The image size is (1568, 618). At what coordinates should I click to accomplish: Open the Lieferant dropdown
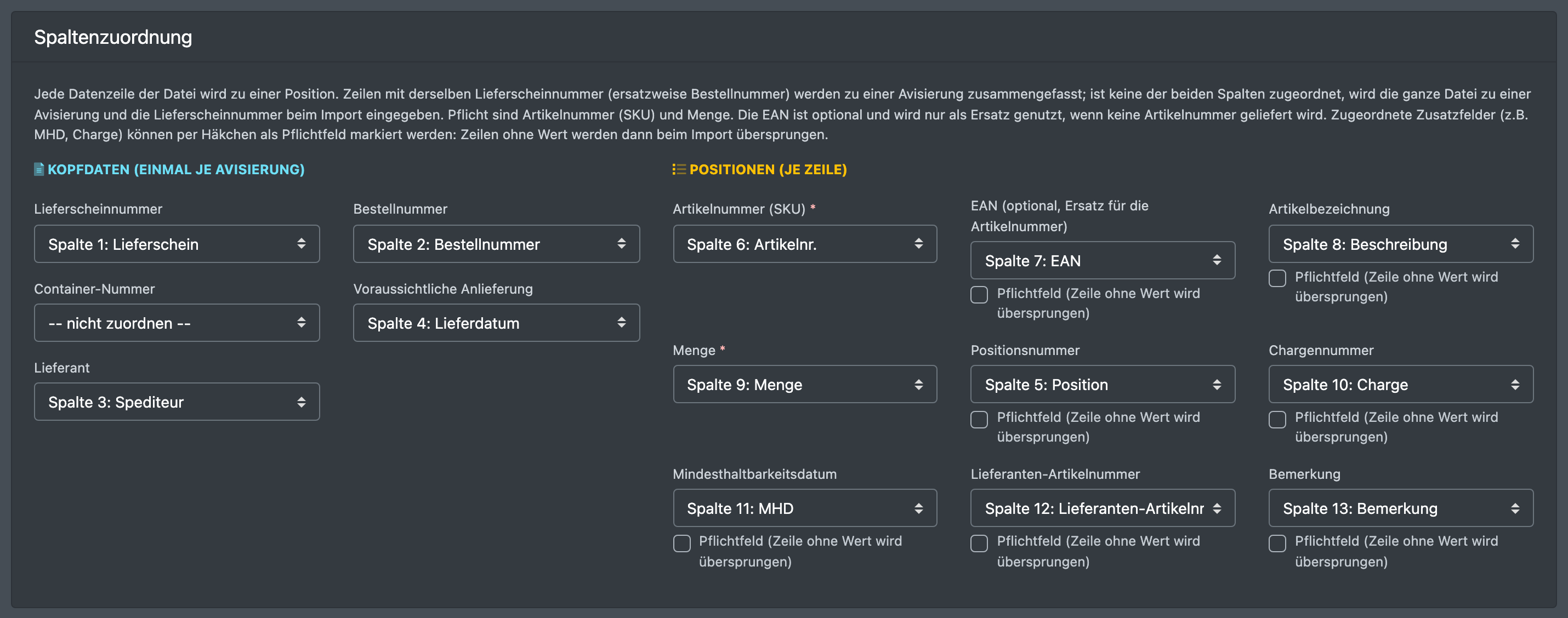[x=177, y=402]
